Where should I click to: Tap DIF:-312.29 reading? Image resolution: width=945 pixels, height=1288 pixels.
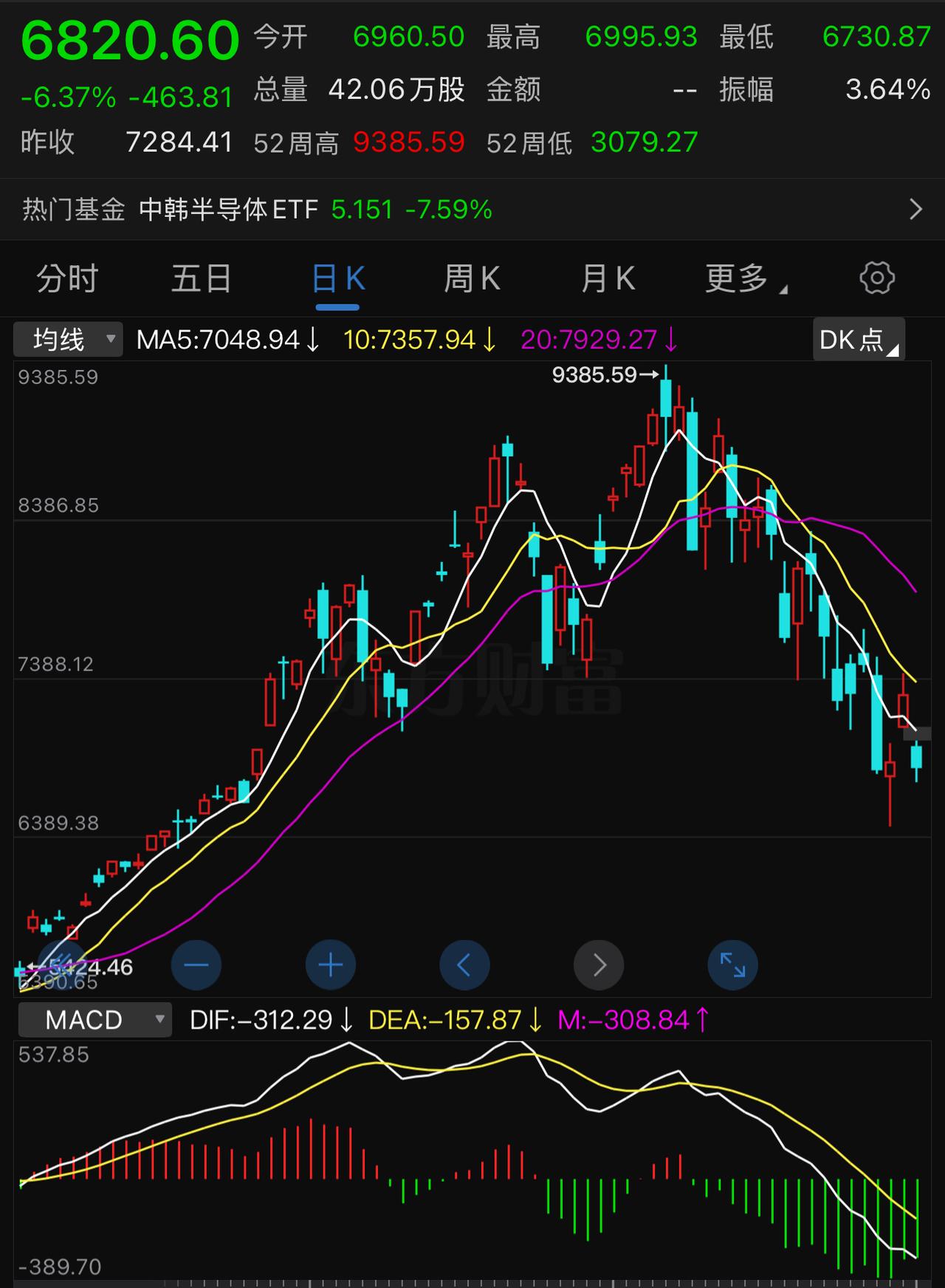click(x=271, y=1020)
